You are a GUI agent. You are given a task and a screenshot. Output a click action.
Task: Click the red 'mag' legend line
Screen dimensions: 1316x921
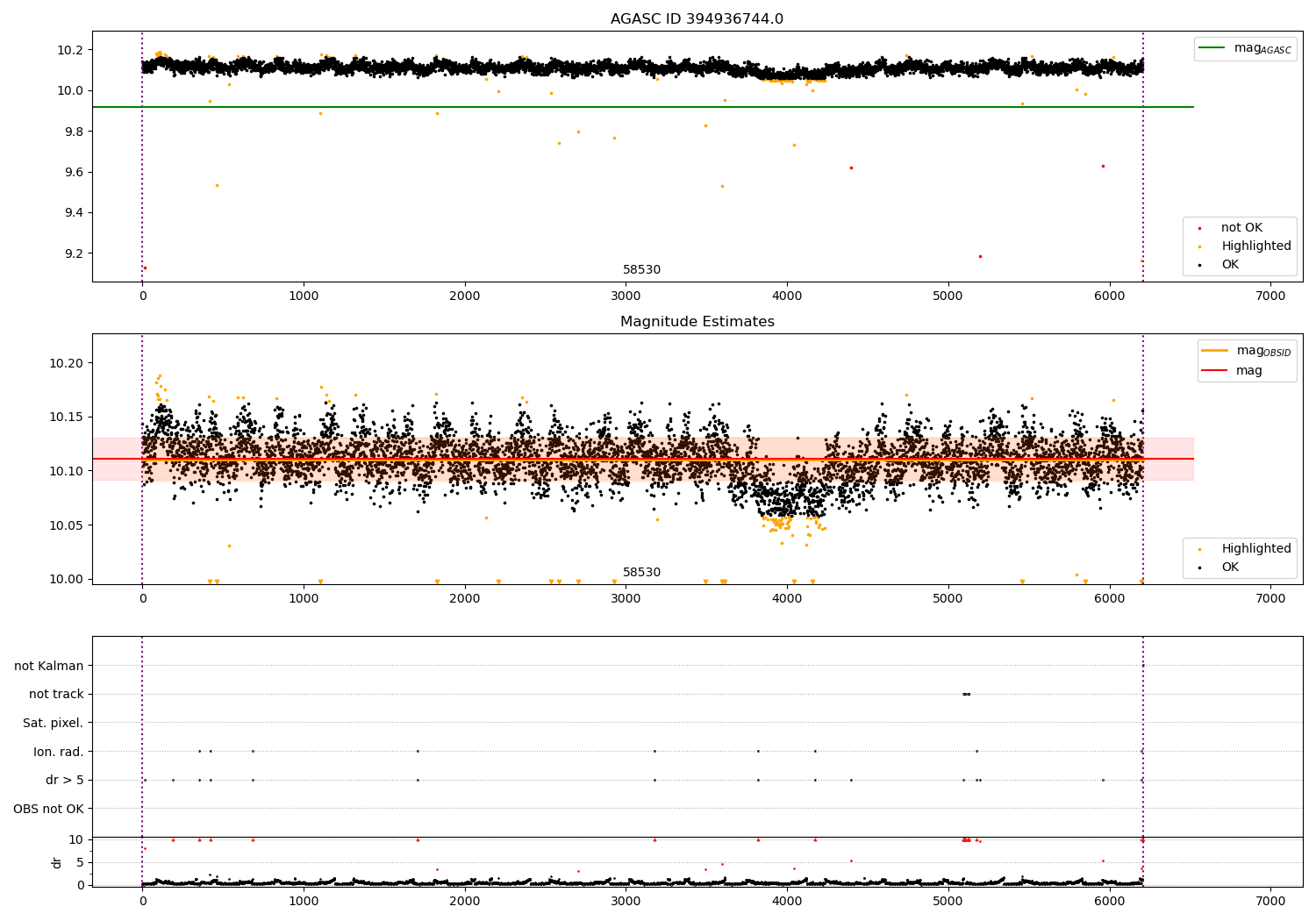coord(1215,370)
